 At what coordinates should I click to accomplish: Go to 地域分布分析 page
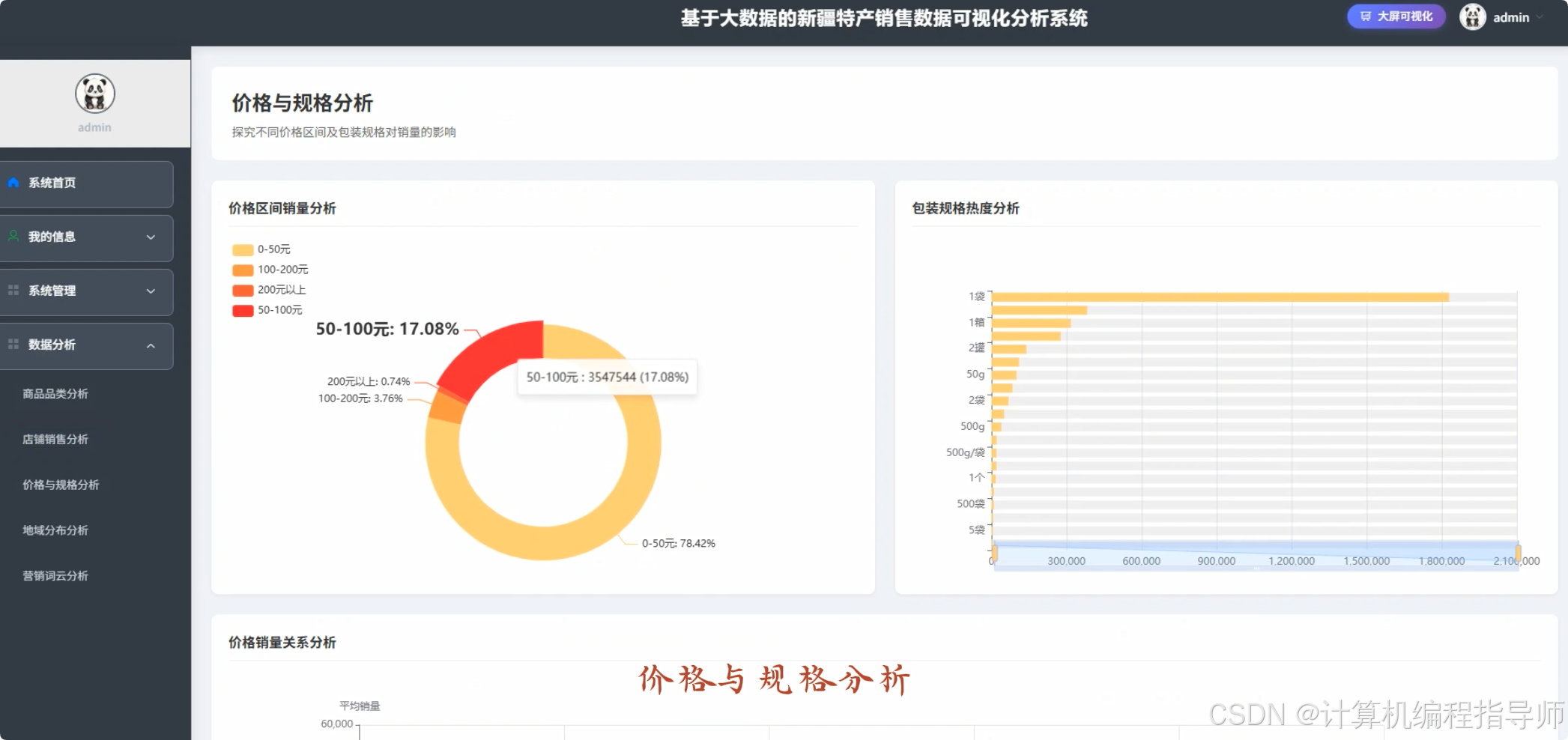55,530
